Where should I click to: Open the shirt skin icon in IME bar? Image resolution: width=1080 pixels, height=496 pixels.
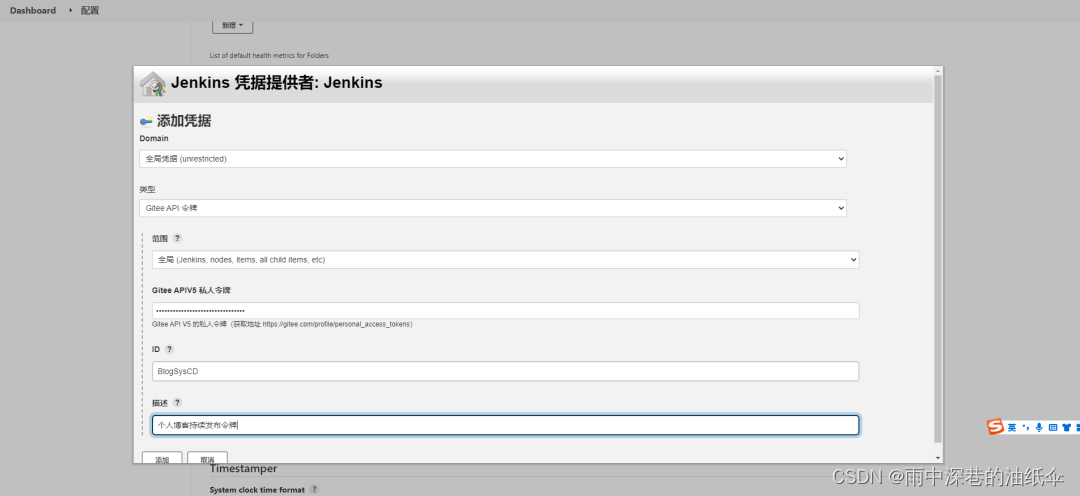1067,428
